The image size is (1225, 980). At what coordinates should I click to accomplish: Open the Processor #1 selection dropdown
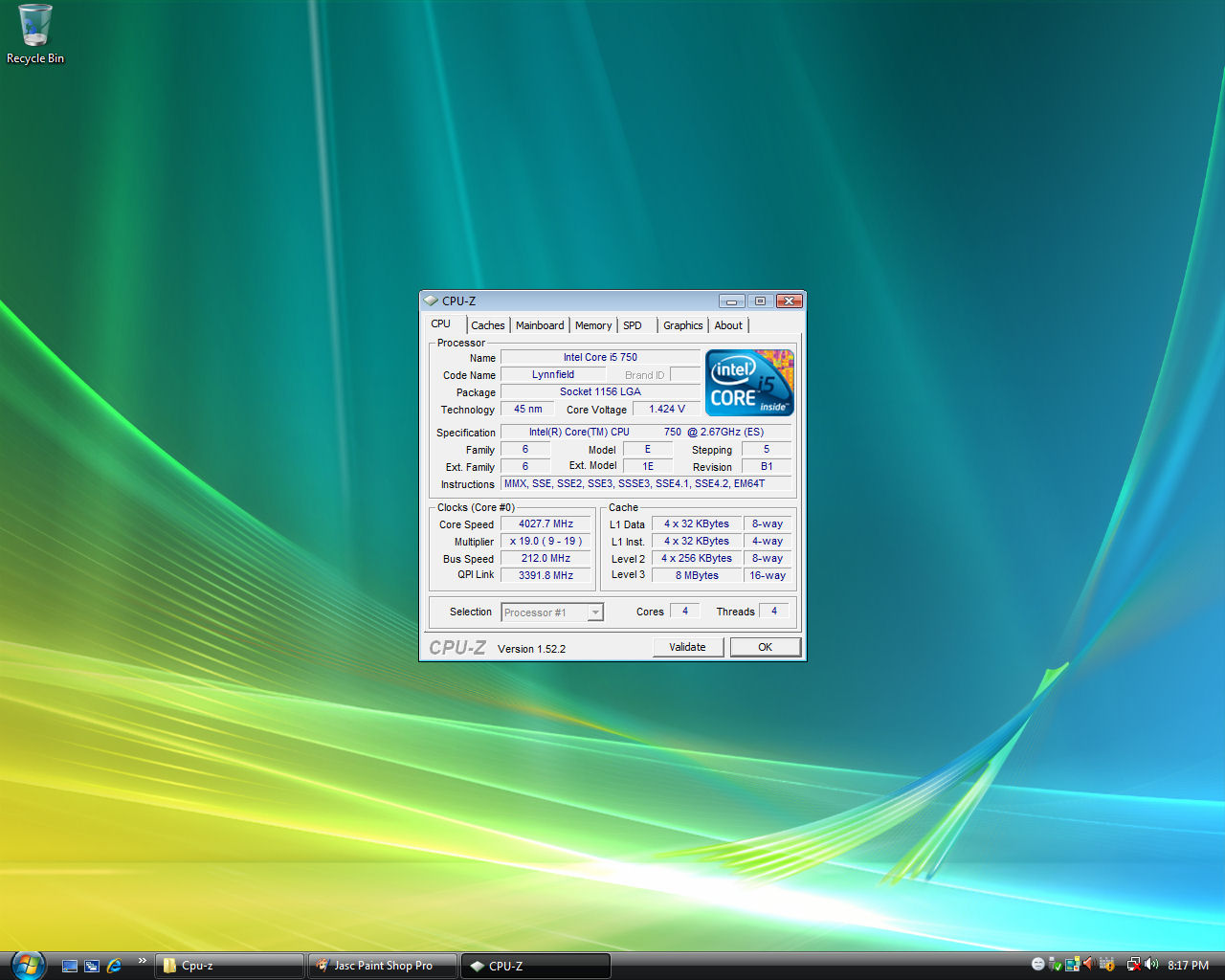[552, 612]
